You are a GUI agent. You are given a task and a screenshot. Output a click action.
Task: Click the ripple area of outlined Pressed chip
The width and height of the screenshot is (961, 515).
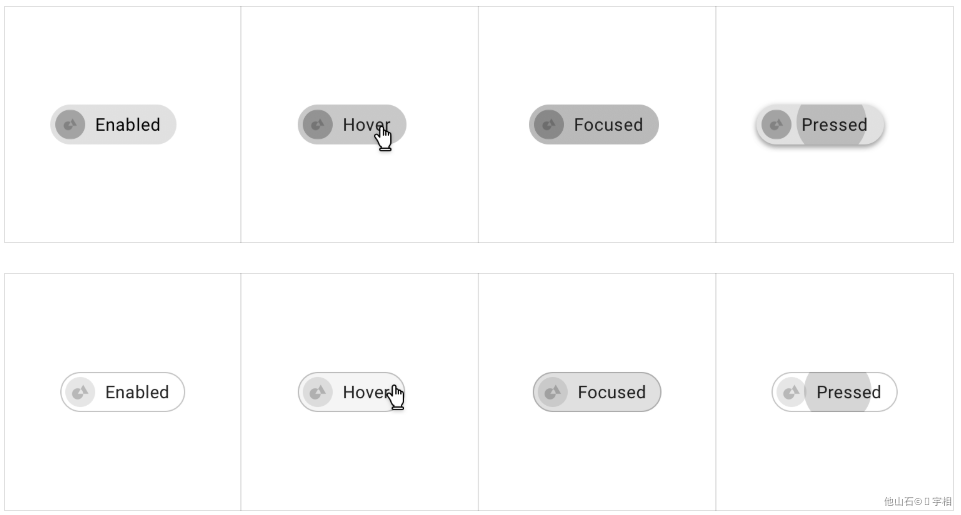837,392
